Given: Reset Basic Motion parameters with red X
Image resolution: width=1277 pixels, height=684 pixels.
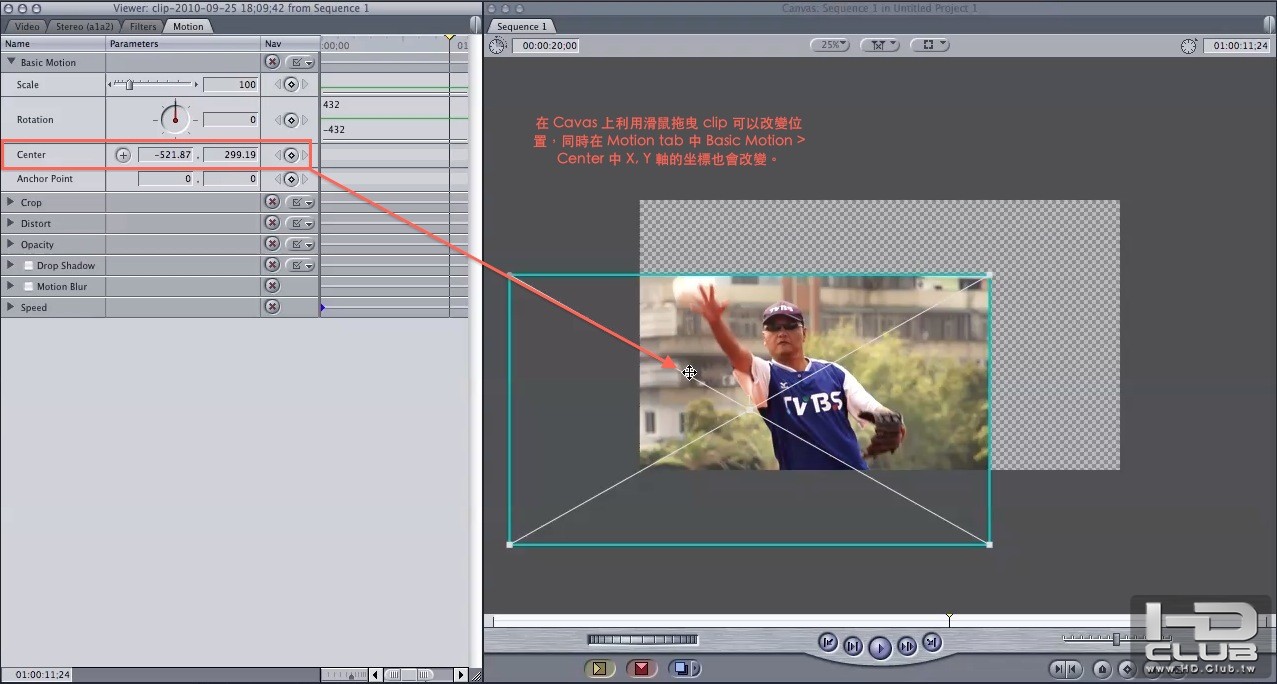Looking at the screenshot, I should pyautogui.click(x=272, y=62).
